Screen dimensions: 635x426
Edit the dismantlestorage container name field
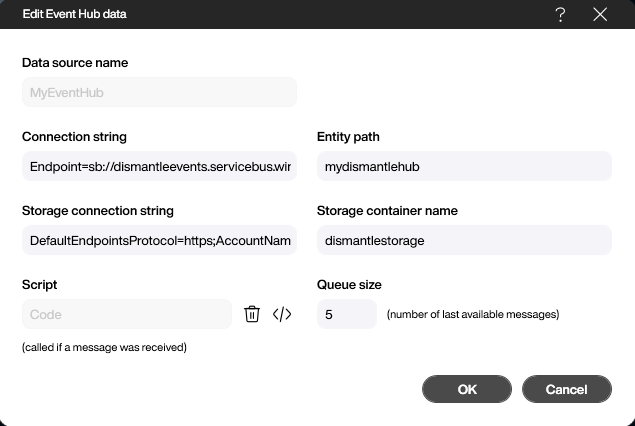463,240
